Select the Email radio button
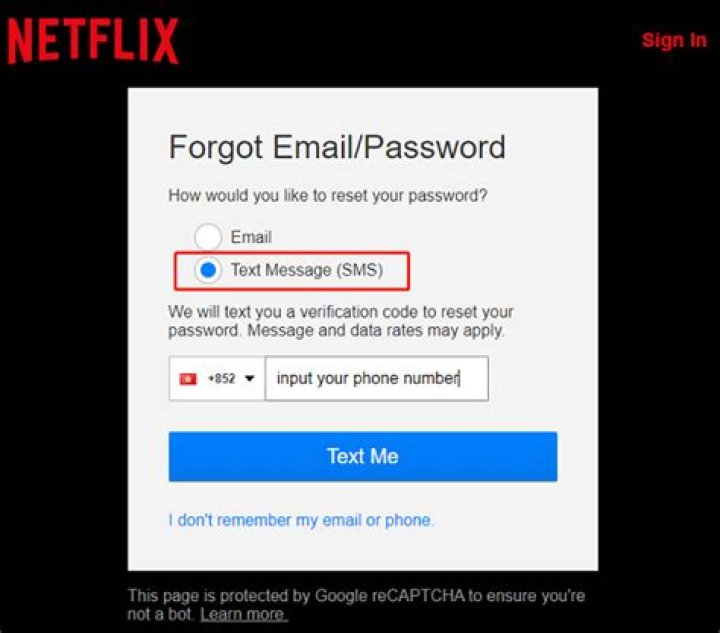The height and width of the screenshot is (633, 720). coord(207,237)
